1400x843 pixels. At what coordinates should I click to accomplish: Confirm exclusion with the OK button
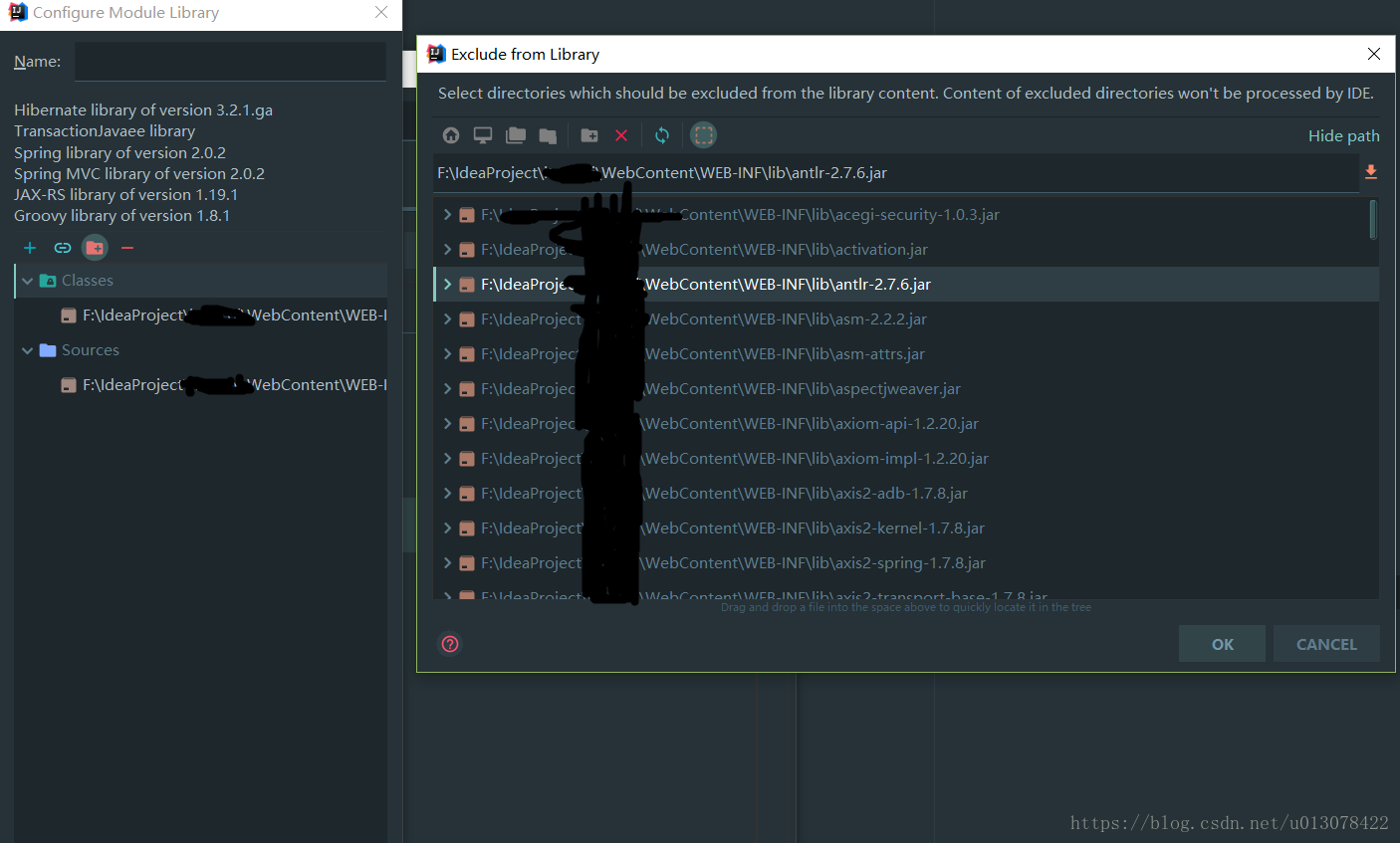(x=1222, y=644)
